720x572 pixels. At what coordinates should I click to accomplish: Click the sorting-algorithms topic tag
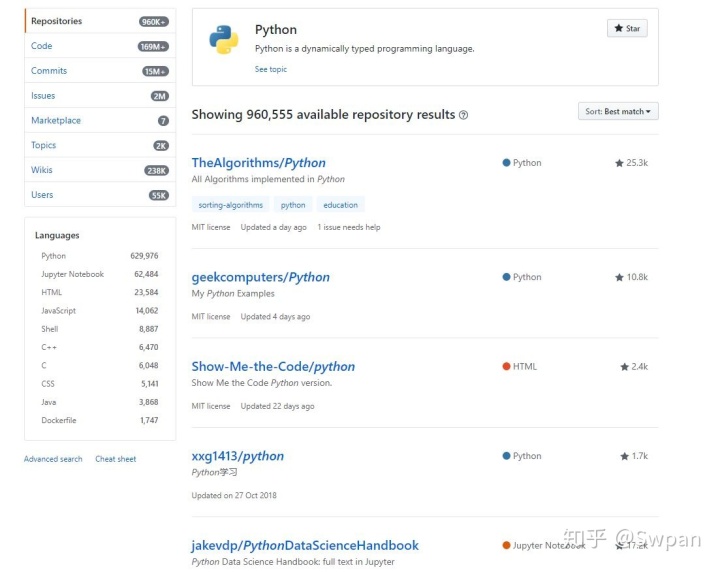[x=231, y=205]
